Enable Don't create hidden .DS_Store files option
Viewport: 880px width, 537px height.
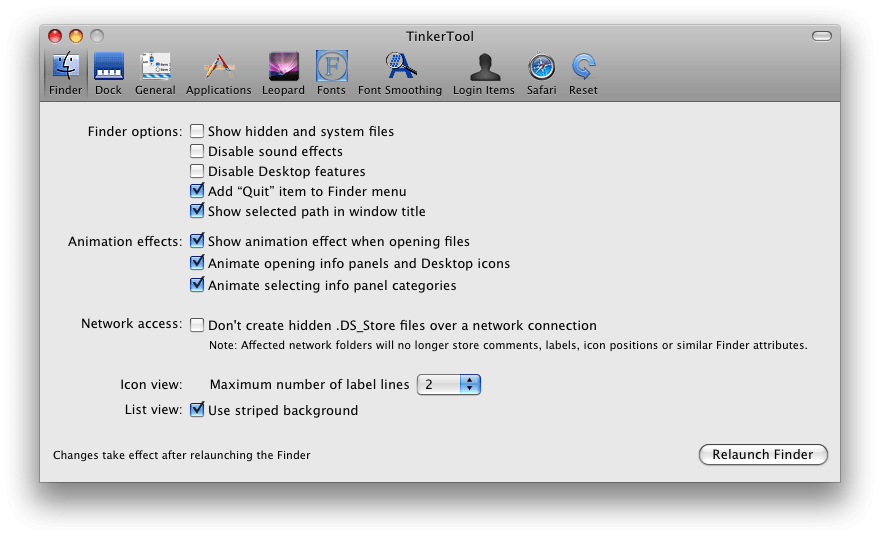[x=196, y=325]
